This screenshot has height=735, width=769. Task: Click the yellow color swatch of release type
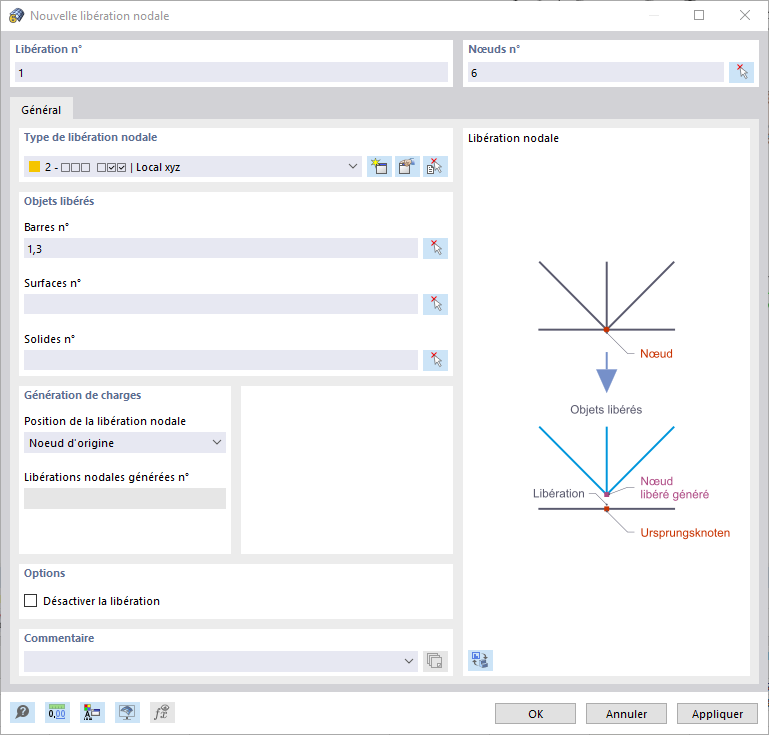pyautogui.click(x=34, y=167)
